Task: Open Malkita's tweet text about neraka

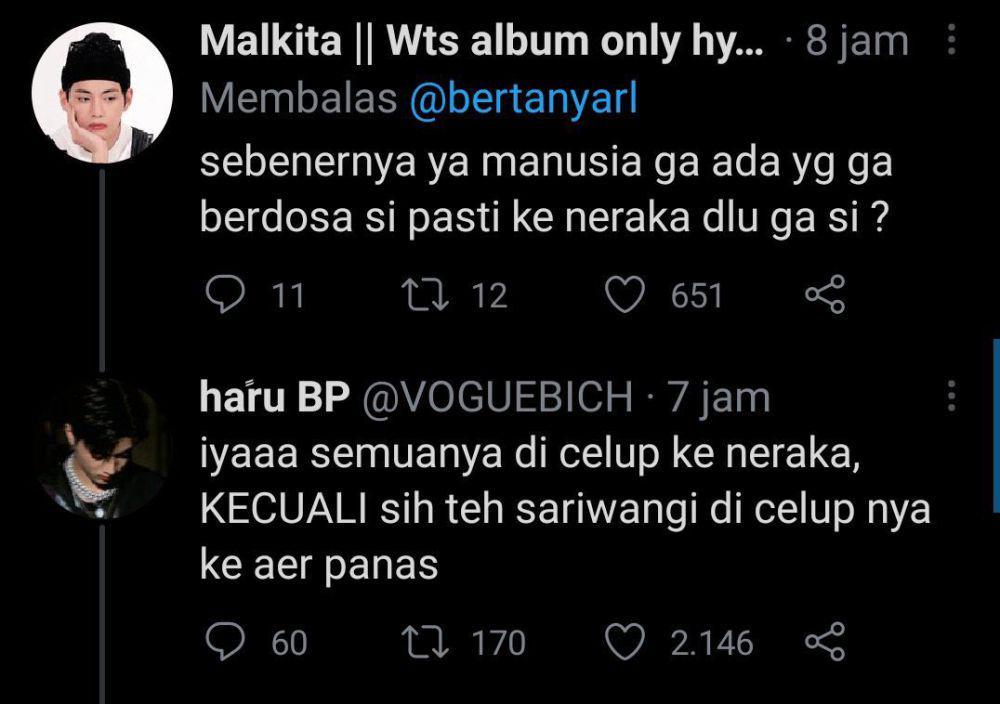Action: (546, 190)
